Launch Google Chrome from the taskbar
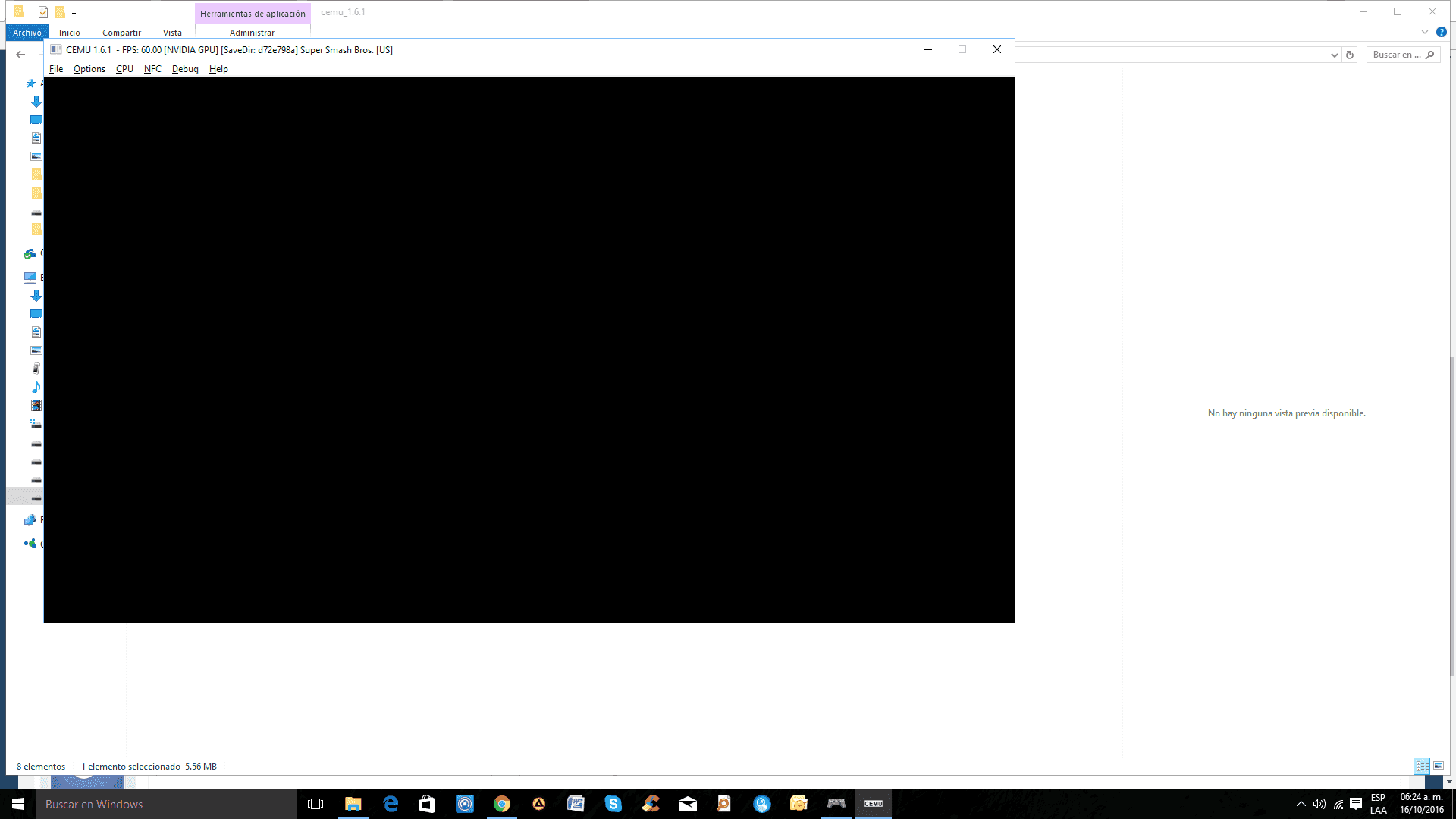 [x=502, y=804]
